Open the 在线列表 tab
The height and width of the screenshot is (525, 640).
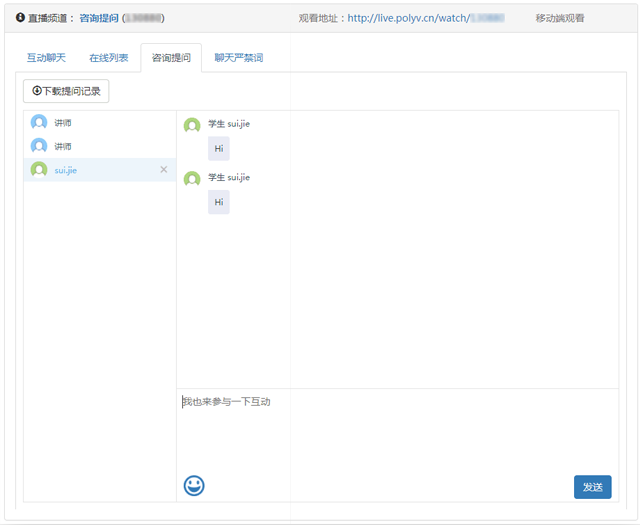point(109,58)
